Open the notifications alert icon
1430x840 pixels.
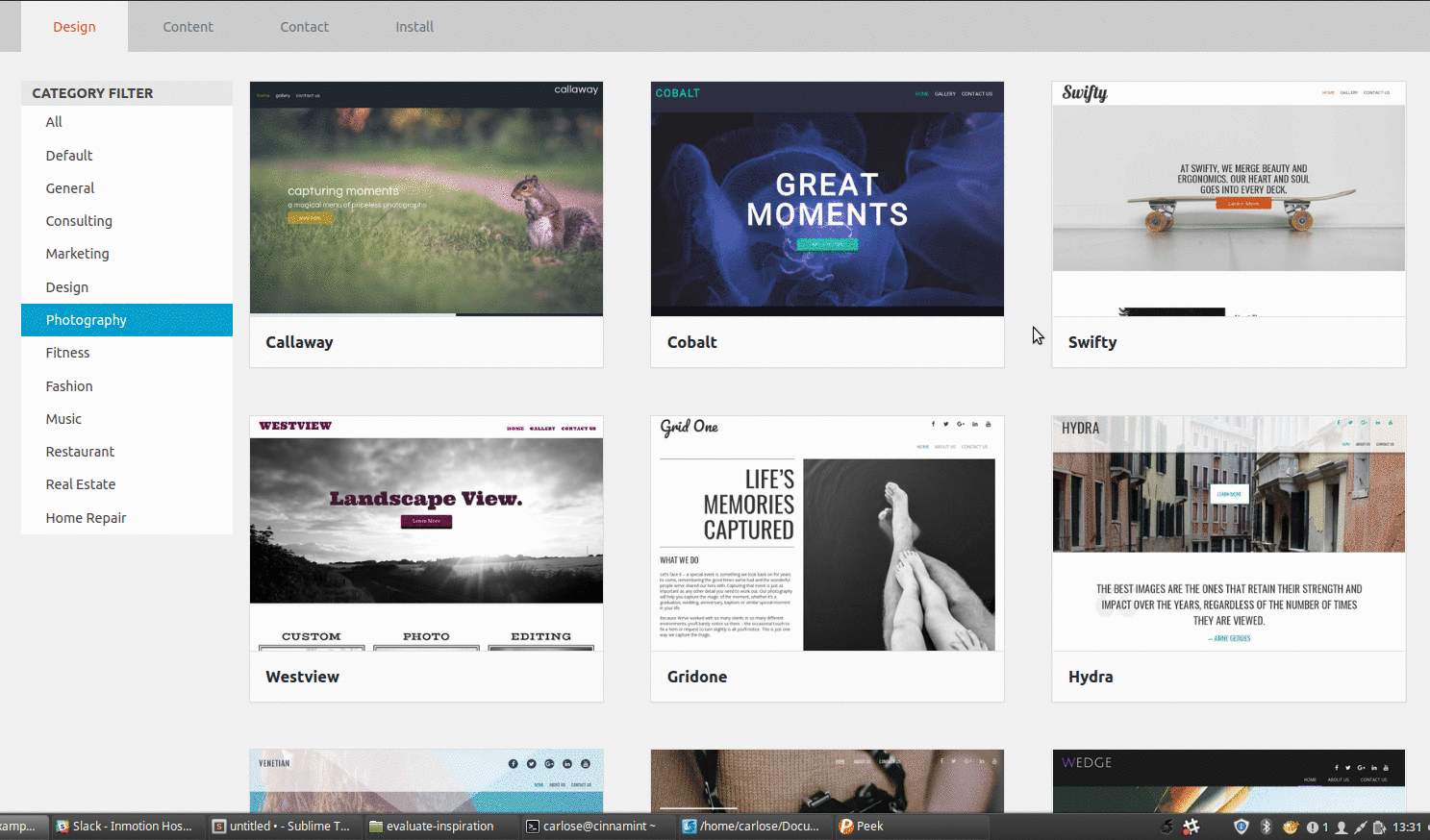[x=1313, y=827]
